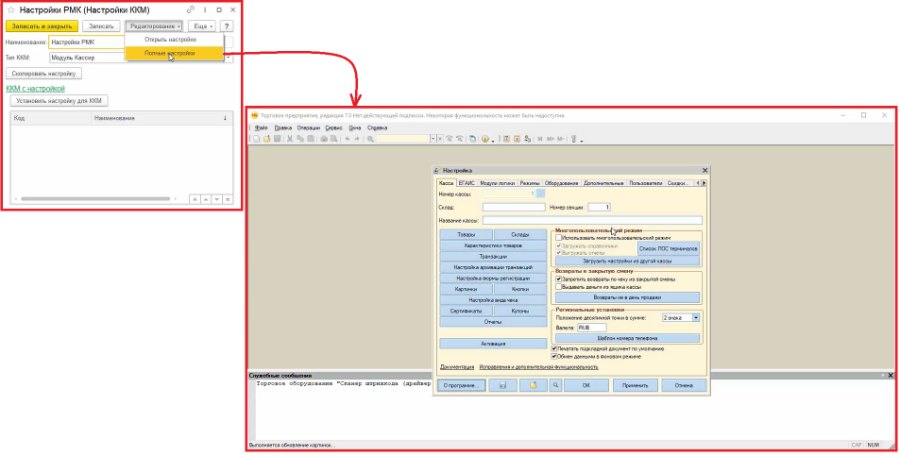Star the Настройки РМК window as favorite
The image size is (900, 456).
(x=10, y=10)
